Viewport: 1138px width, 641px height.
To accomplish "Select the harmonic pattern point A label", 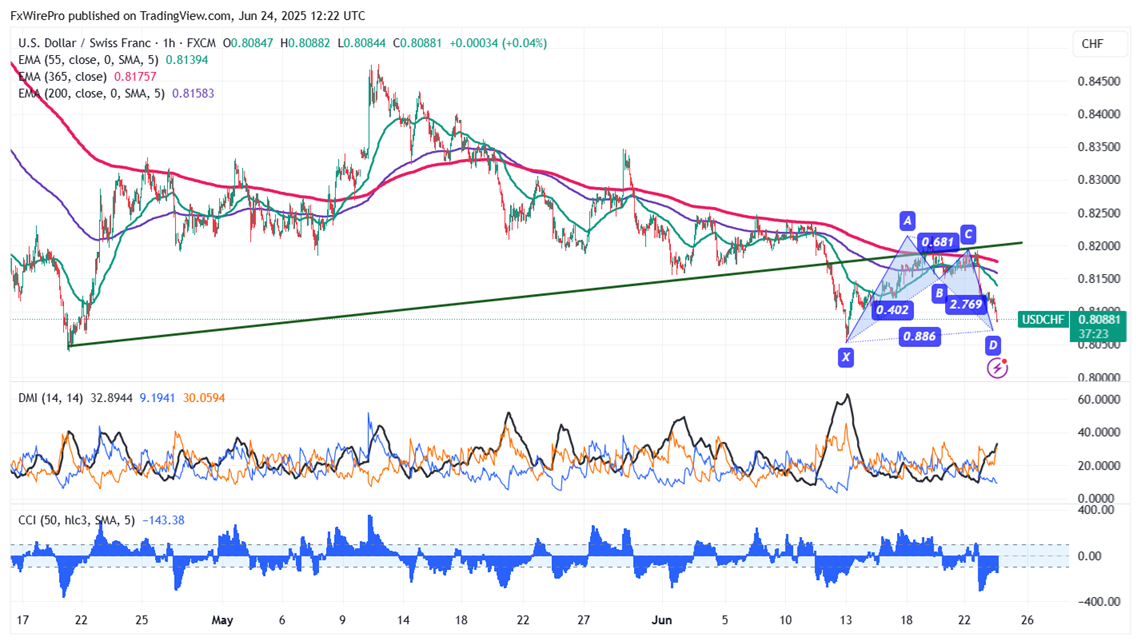I will pyautogui.click(x=906, y=220).
